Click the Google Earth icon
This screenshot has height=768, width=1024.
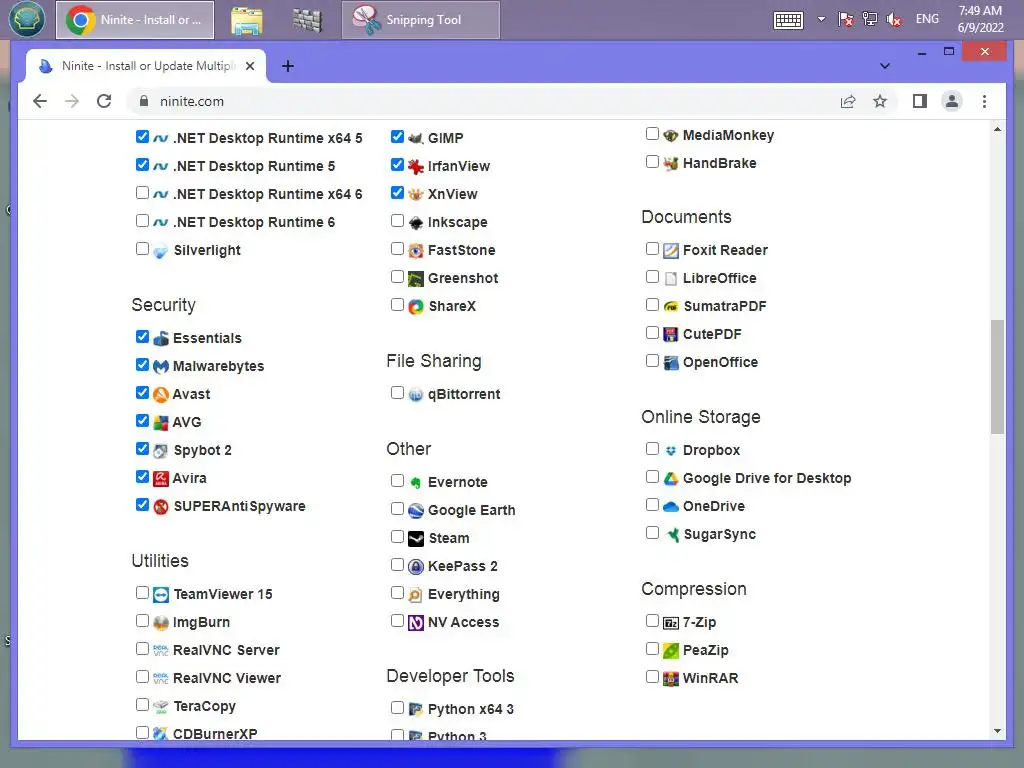[415, 511]
